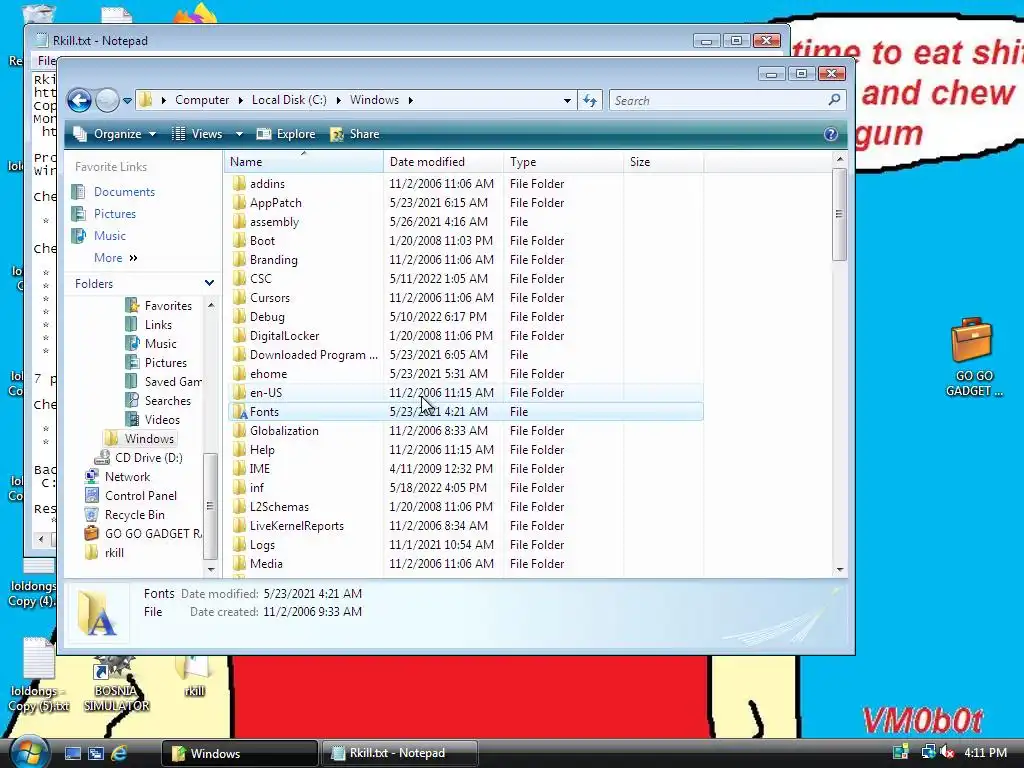This screenshot has width=1024, height=768.
Task: Sort by the Size column header
Action: point(664,162)
